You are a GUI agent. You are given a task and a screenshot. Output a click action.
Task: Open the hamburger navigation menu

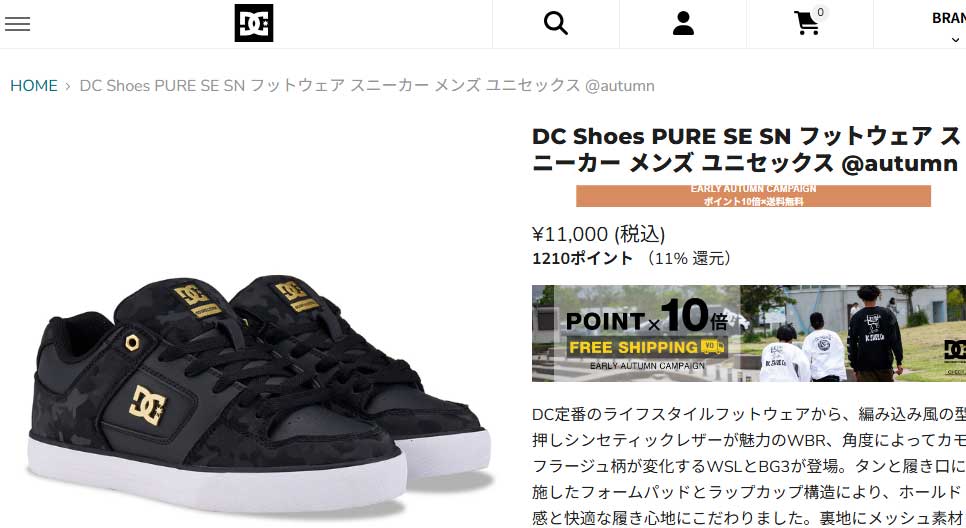pos(17,24)
